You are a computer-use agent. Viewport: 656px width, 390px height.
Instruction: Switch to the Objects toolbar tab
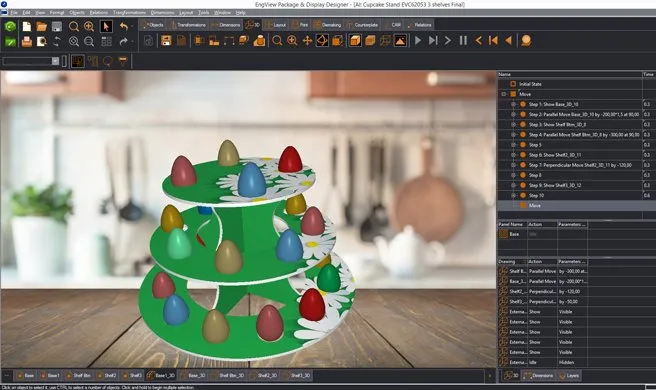point(153,25)
